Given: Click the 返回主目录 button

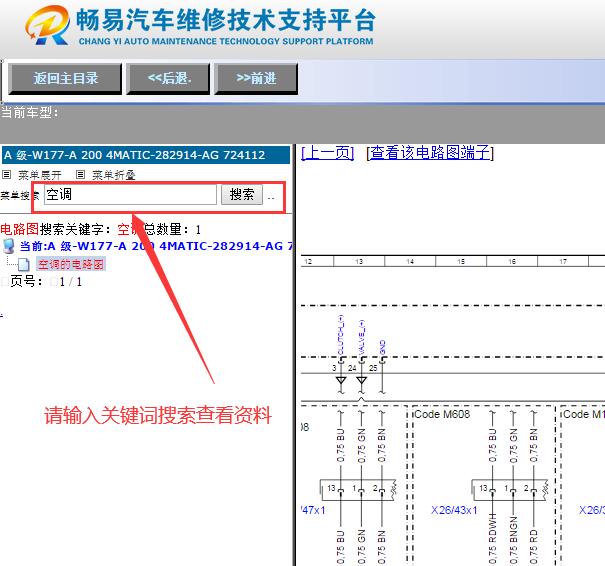Looking at the screenshot, I should (x=65, y=79).
